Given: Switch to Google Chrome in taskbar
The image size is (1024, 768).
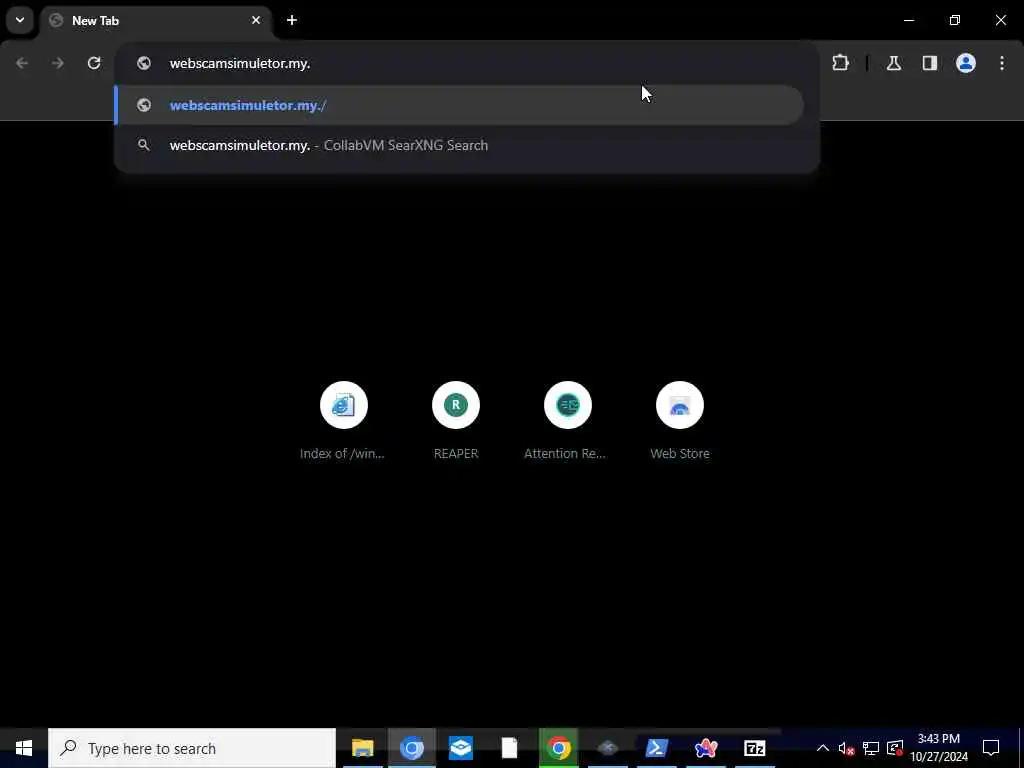Looking at the screenshot, I should (558, 748).
